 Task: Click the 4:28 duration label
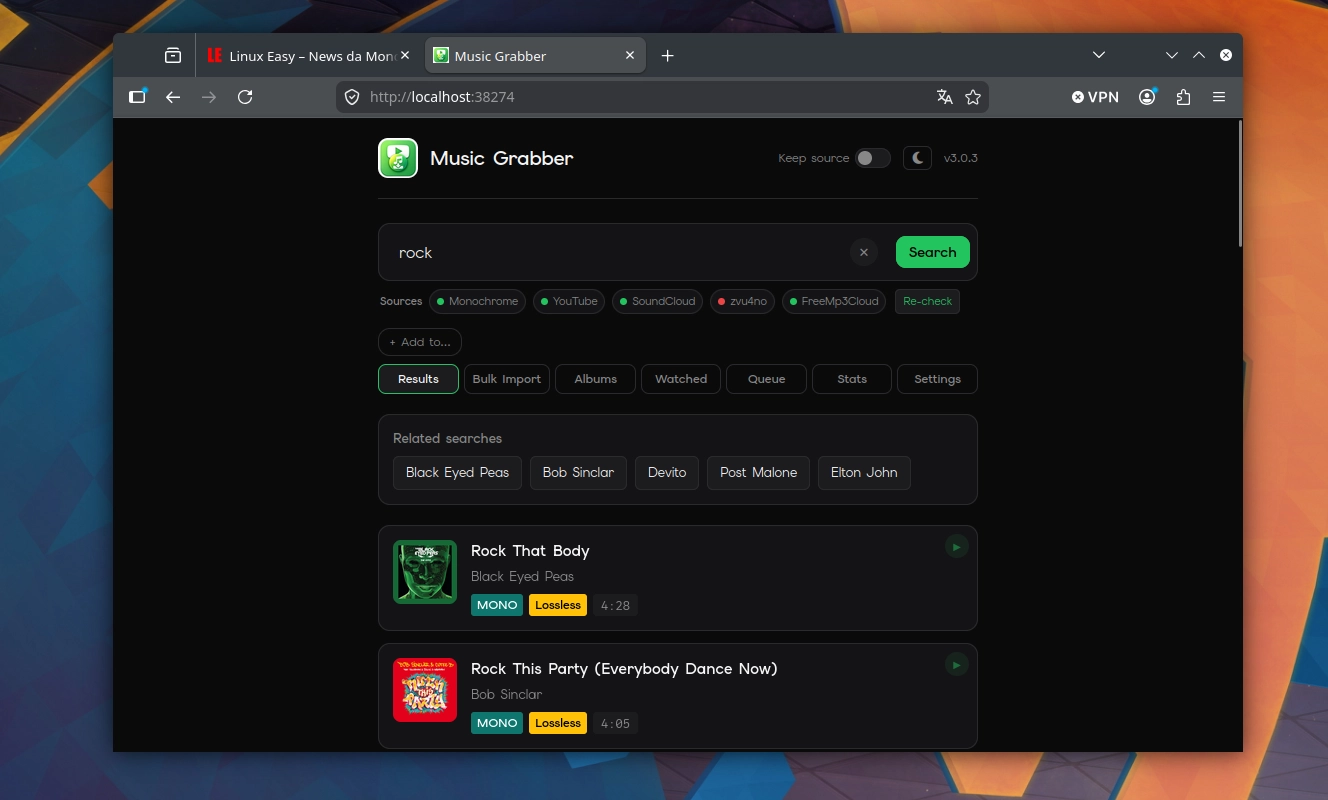coord(615,605)
